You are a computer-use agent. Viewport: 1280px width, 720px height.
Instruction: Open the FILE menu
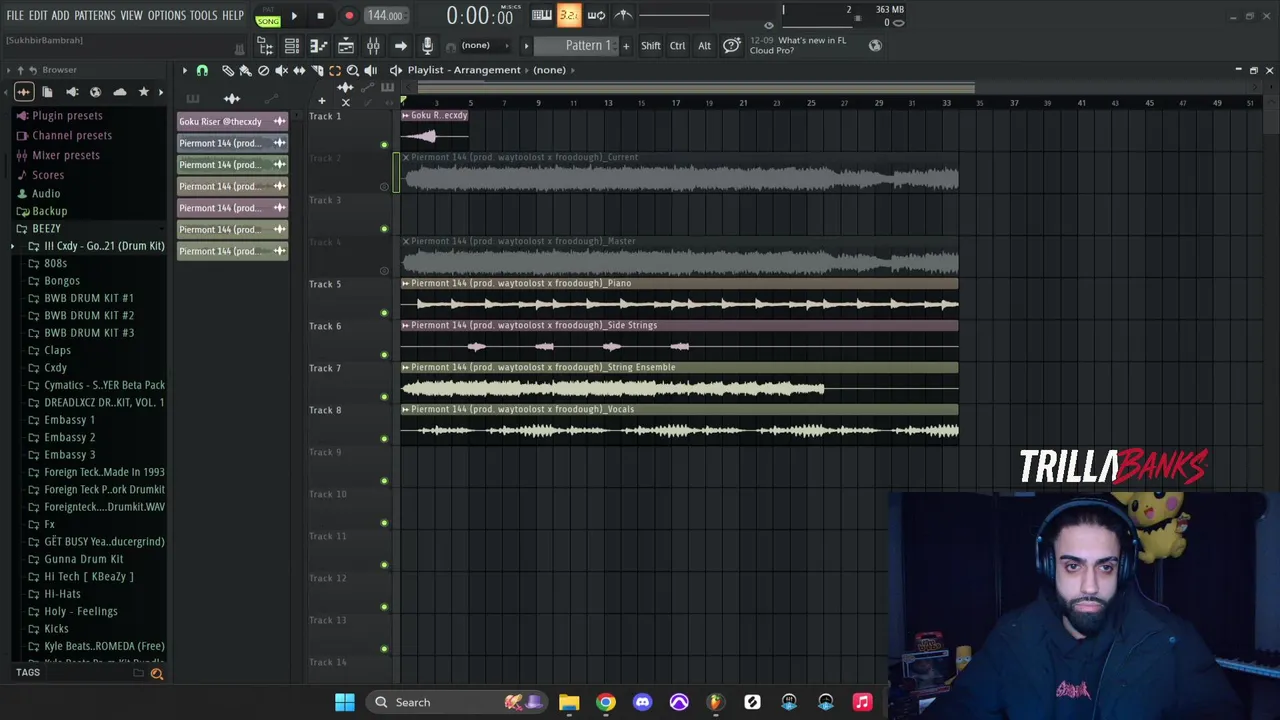(15, 16)
